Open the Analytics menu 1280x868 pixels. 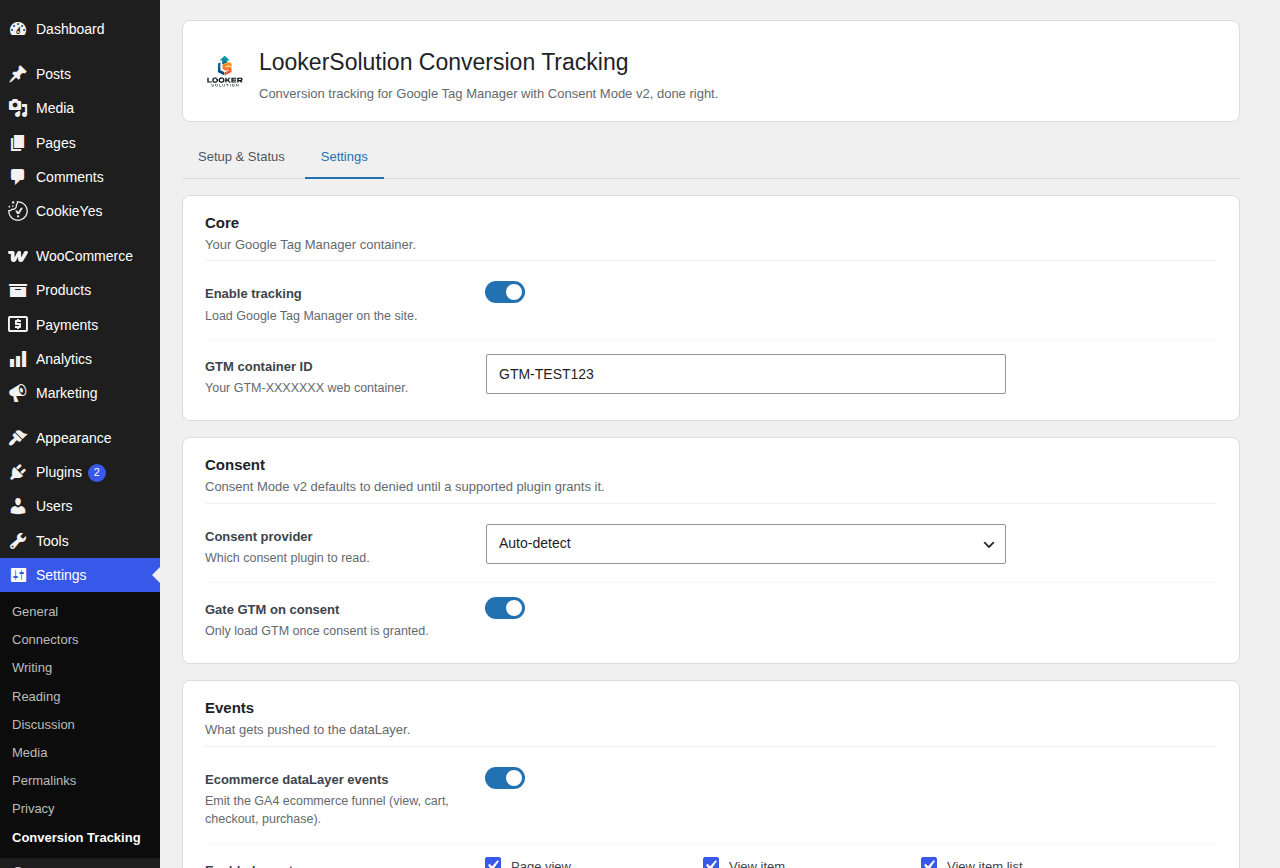tap(80, 359)
